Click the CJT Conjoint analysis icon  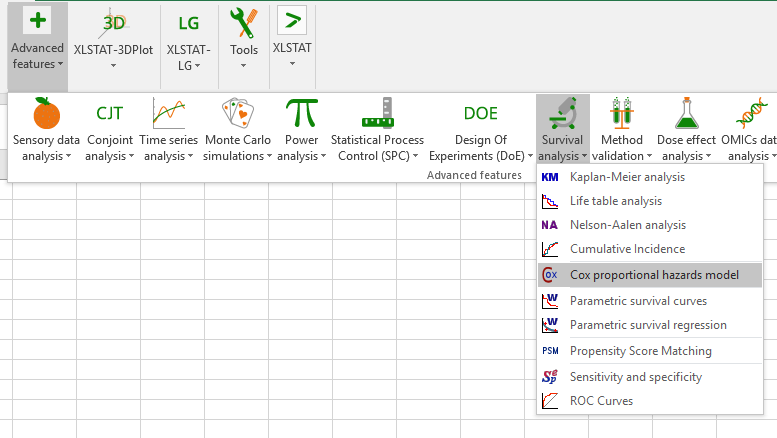109,113
